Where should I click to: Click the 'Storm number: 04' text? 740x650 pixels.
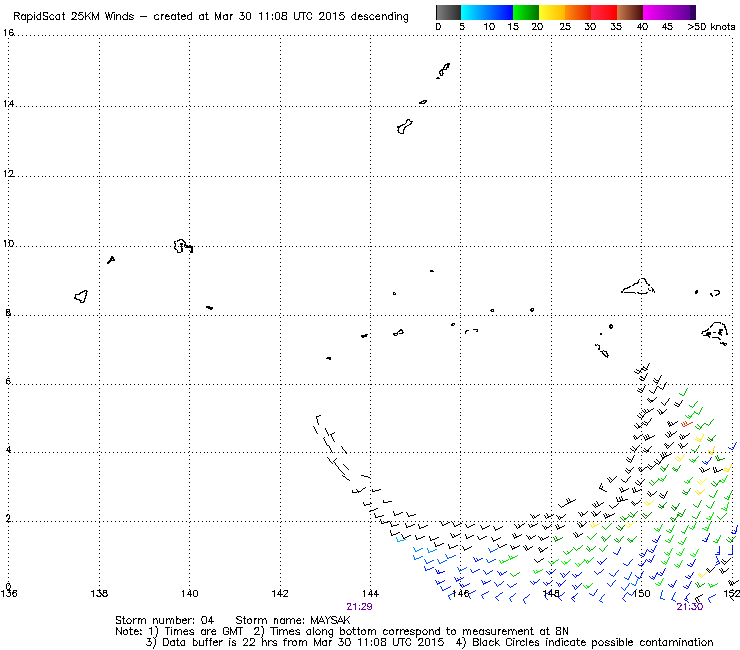pyautogui.click(x=164, y=620)
